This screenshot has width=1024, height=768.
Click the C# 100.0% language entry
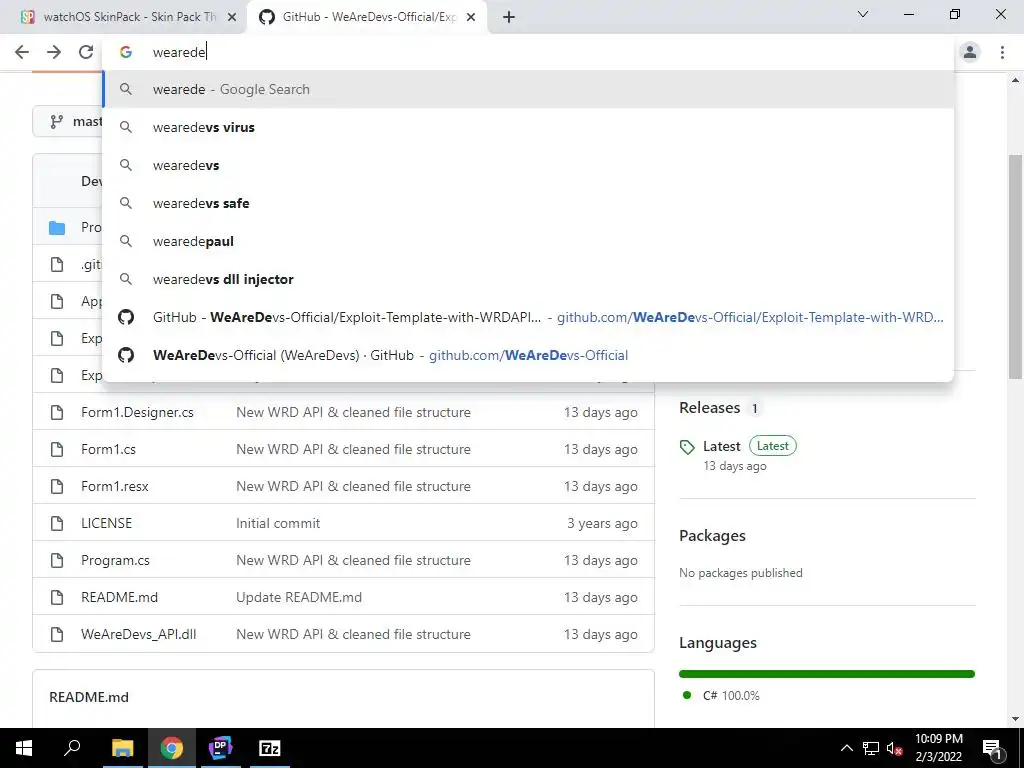(720, 696)
